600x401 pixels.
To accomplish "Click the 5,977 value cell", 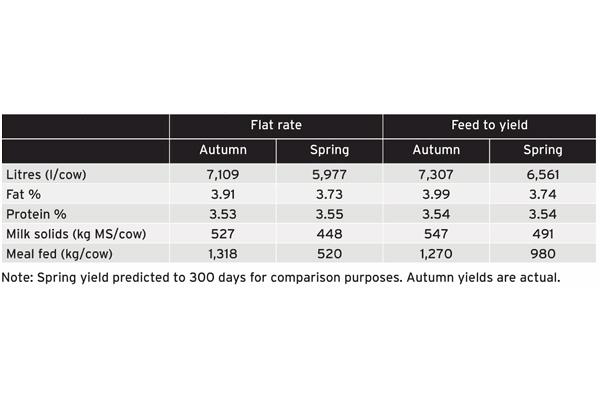I will coord(330,175).
